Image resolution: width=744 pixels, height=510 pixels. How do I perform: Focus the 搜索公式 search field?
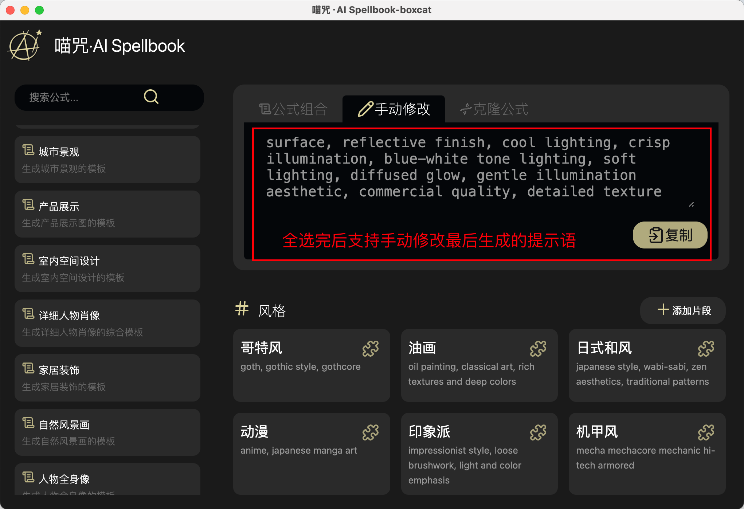(109, 97)
